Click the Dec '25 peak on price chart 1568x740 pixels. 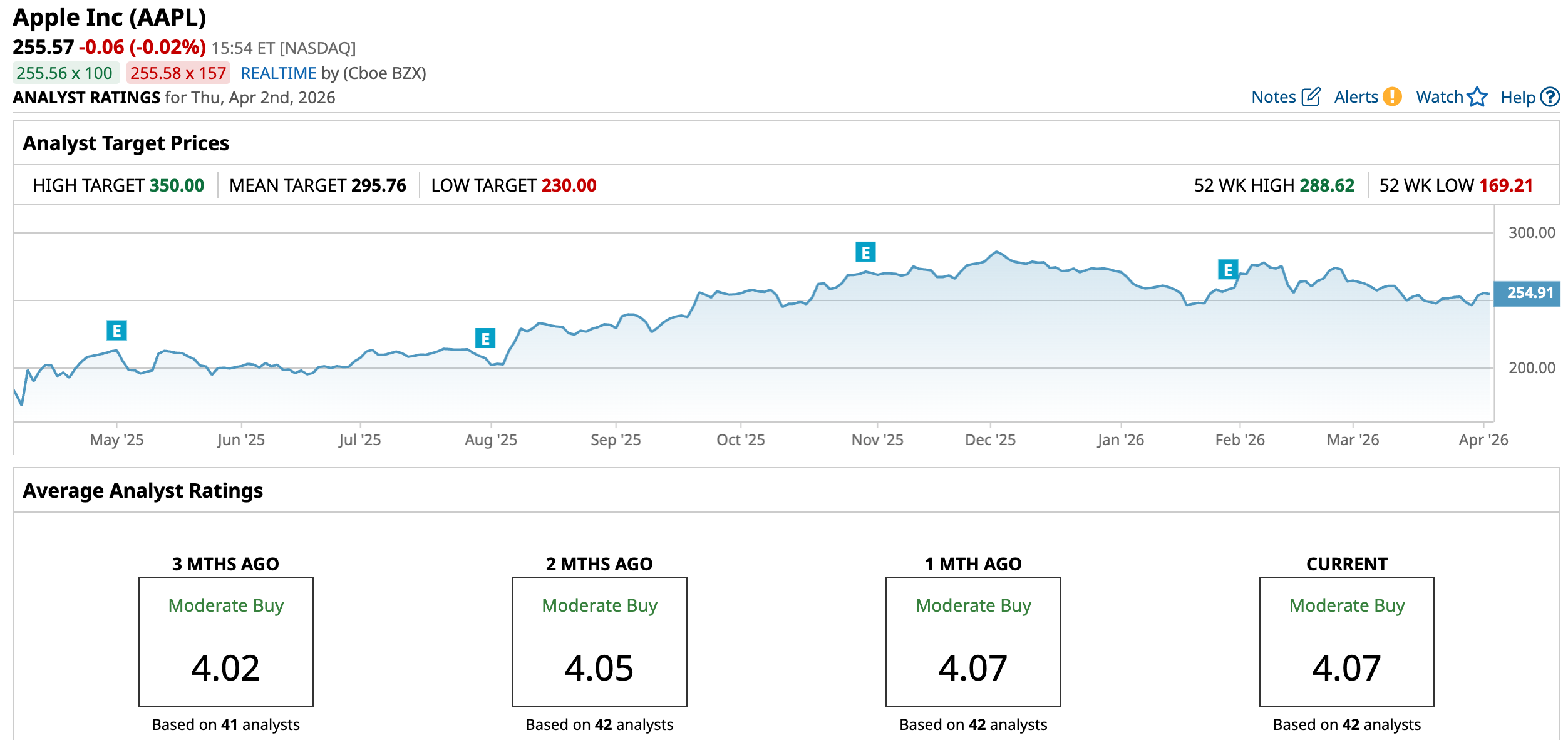[x=996, y=252]
